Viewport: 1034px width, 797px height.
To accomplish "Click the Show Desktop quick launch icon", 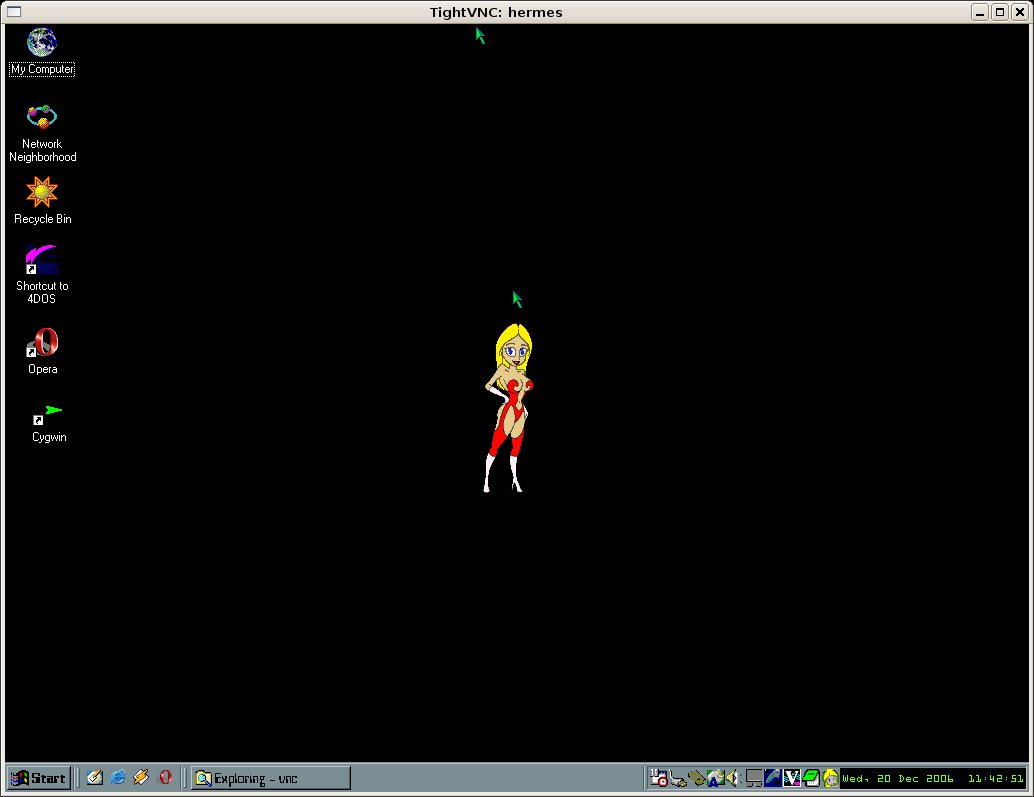I will click(x=95, y=777).
